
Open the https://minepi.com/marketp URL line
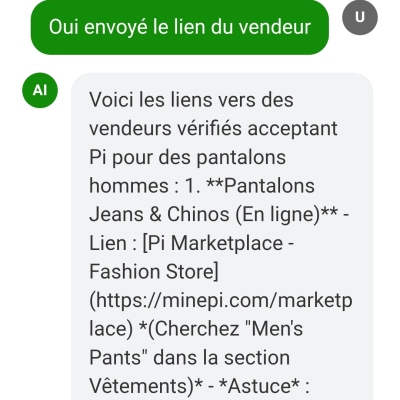(x=221, y=300)
